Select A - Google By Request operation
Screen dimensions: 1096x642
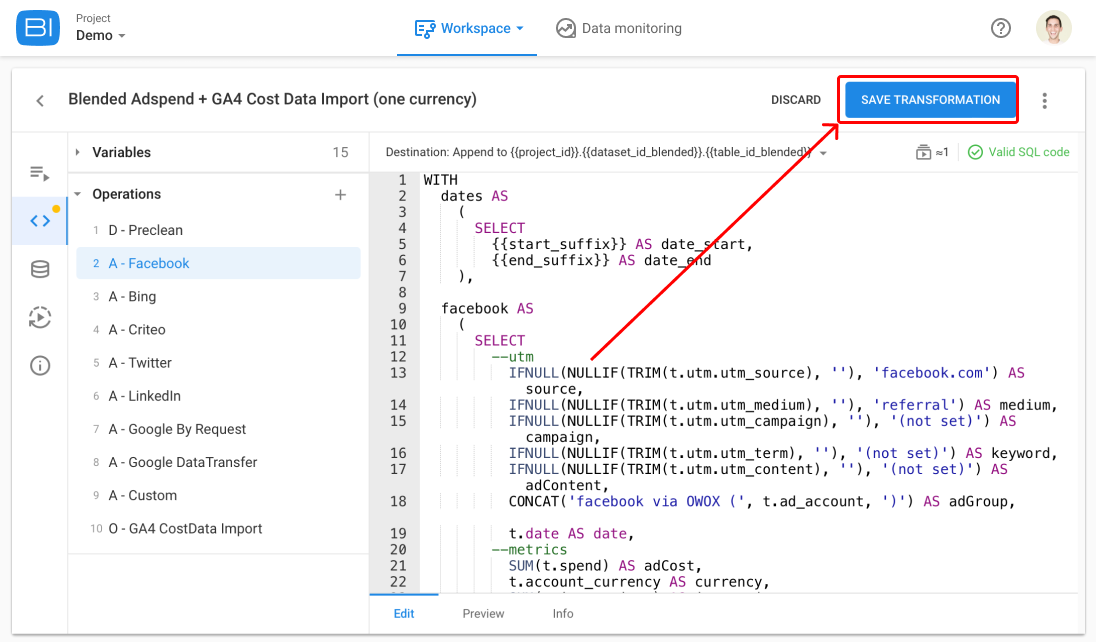[x=218, y=429]
